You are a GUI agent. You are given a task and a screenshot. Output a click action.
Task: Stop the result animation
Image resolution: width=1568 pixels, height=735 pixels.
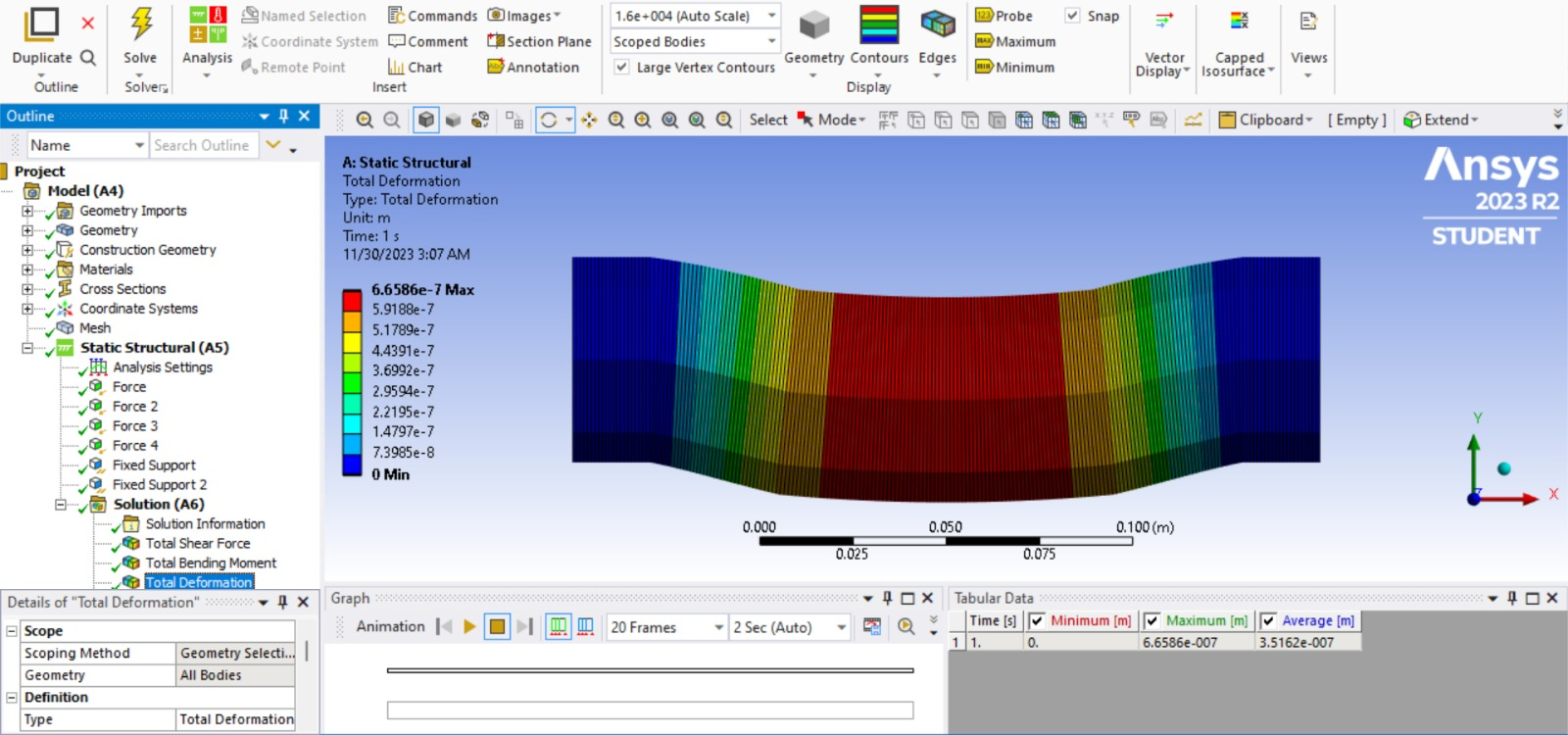(x=498, y=627)
